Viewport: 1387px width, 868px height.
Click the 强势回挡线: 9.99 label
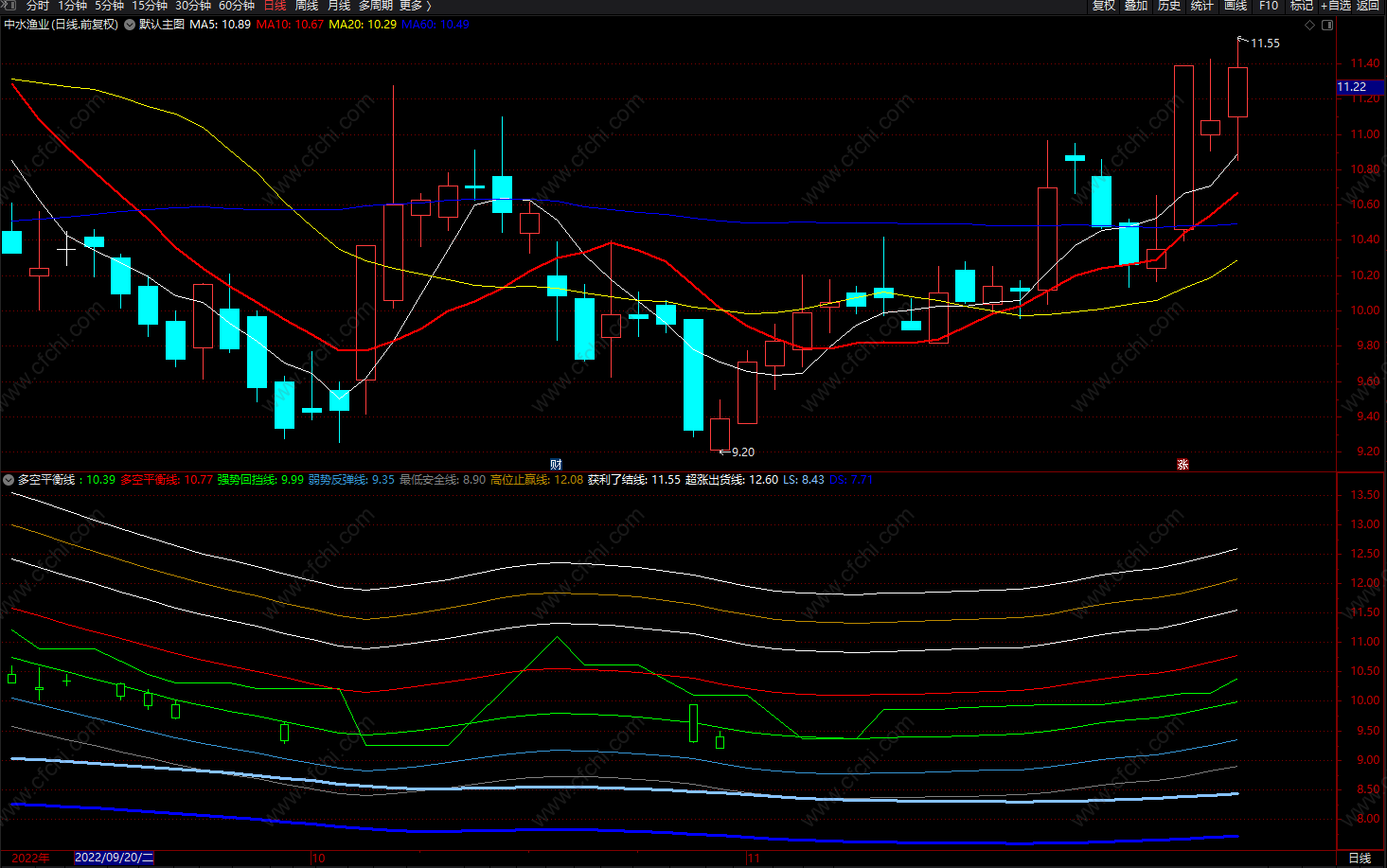coord(260,480)
